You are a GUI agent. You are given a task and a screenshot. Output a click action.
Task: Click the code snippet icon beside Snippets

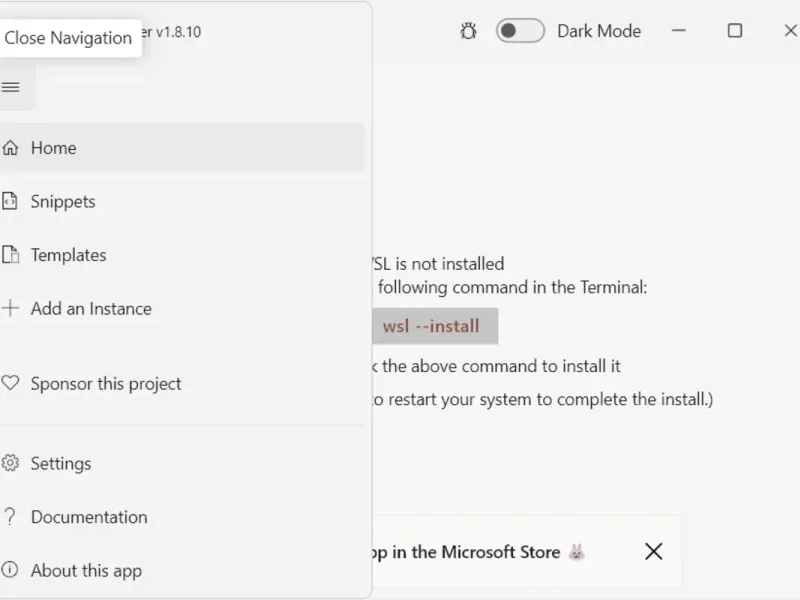(x=11, y=201)
